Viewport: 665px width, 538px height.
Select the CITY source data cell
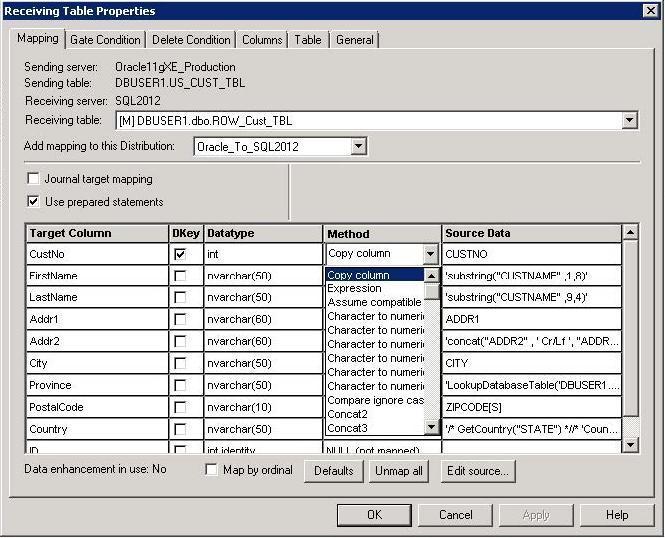532,363
